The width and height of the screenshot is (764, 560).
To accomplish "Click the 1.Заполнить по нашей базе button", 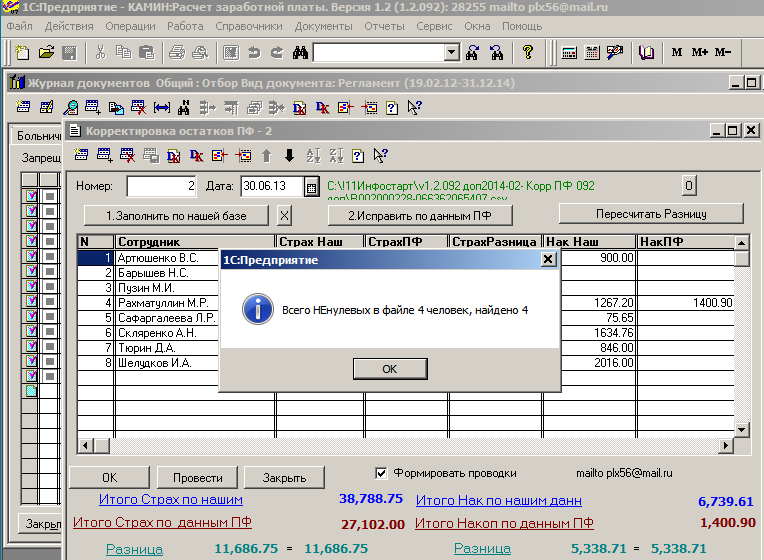I will [176, 215].
